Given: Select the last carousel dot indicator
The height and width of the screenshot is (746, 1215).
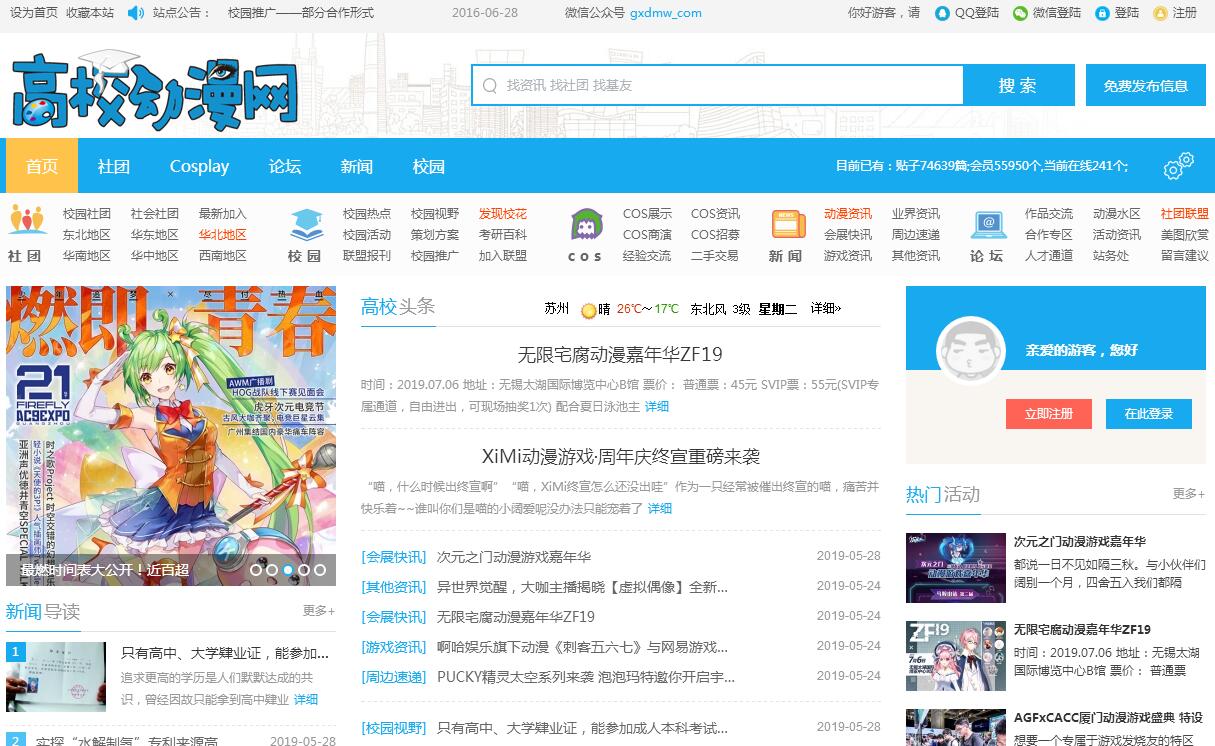Looking at the screenshot, I should pyautogui.click(x=320, y=570).
